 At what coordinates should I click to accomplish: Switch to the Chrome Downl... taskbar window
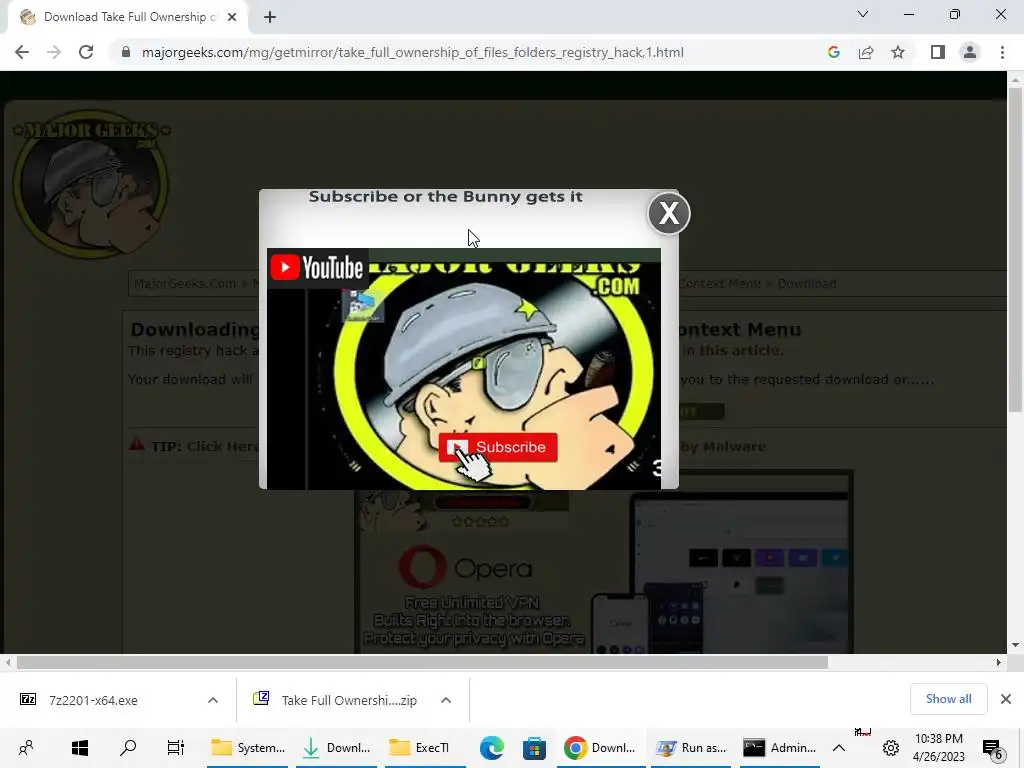pyautogui.click(x=601, y=748)
